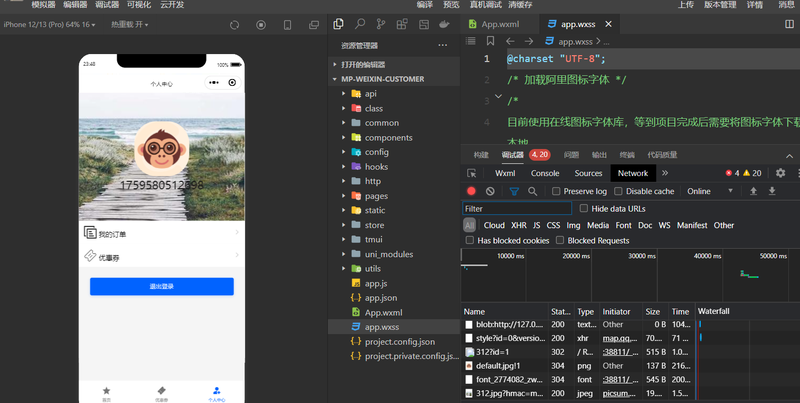800x403 pixels.
Task: Select the XHR request type filter
Action: (518, 225)
